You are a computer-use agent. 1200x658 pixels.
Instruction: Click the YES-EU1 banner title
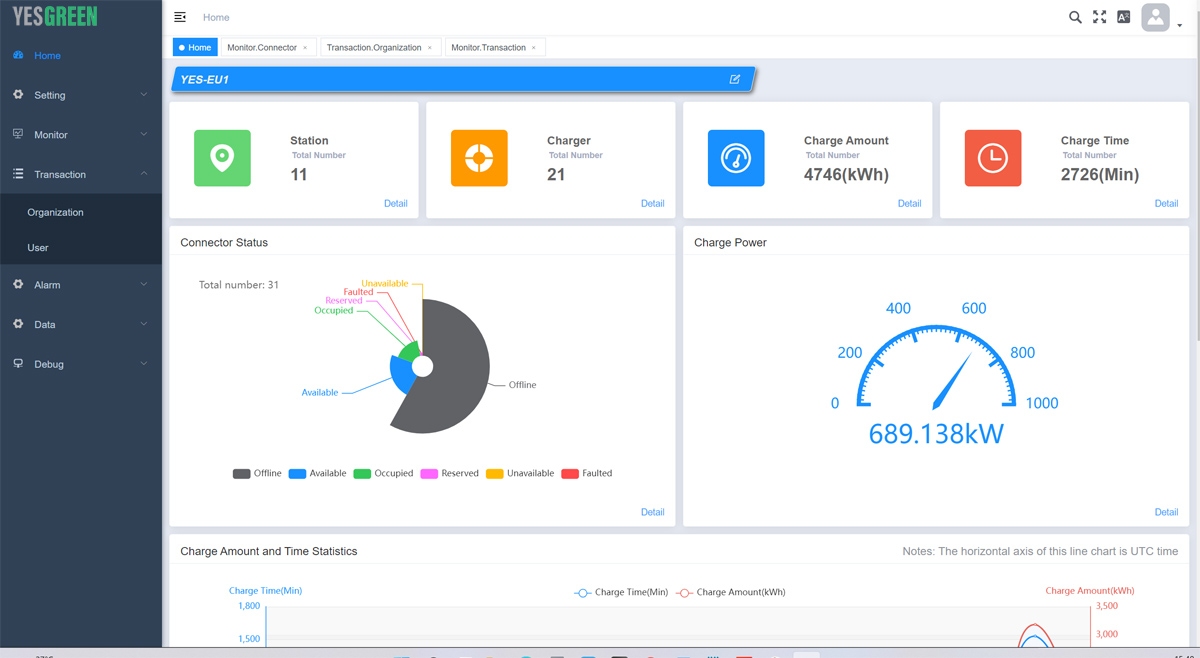coord(205,79)
